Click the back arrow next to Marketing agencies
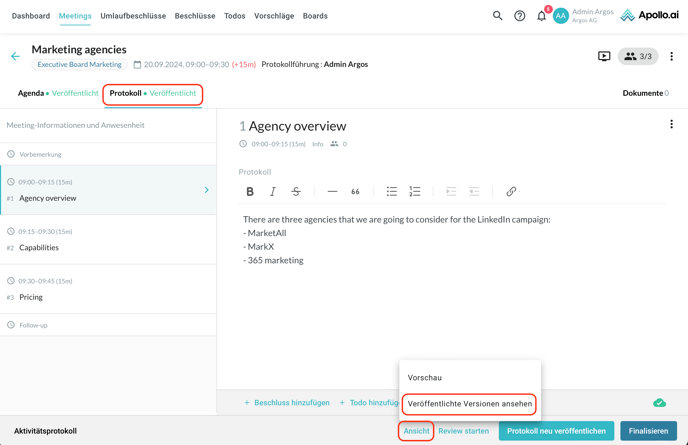688x445 pixels. coord(15,57)
